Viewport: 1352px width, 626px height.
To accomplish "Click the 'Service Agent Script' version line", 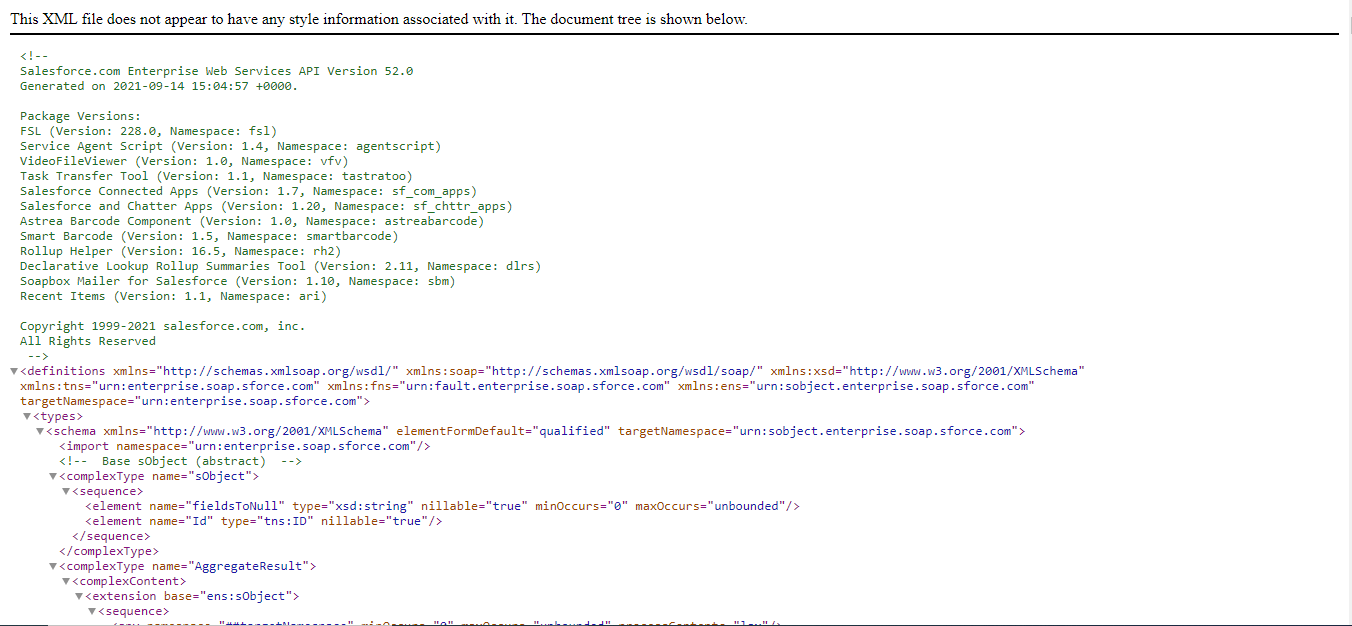I will [x=230, y=146].
